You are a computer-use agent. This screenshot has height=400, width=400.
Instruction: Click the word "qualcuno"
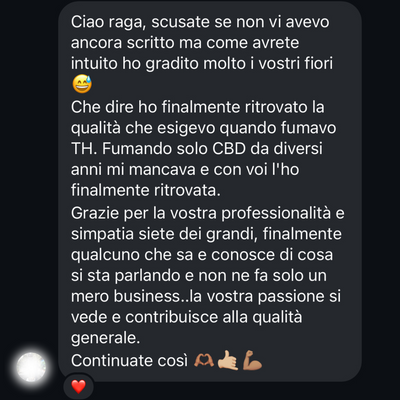[105, 255]
